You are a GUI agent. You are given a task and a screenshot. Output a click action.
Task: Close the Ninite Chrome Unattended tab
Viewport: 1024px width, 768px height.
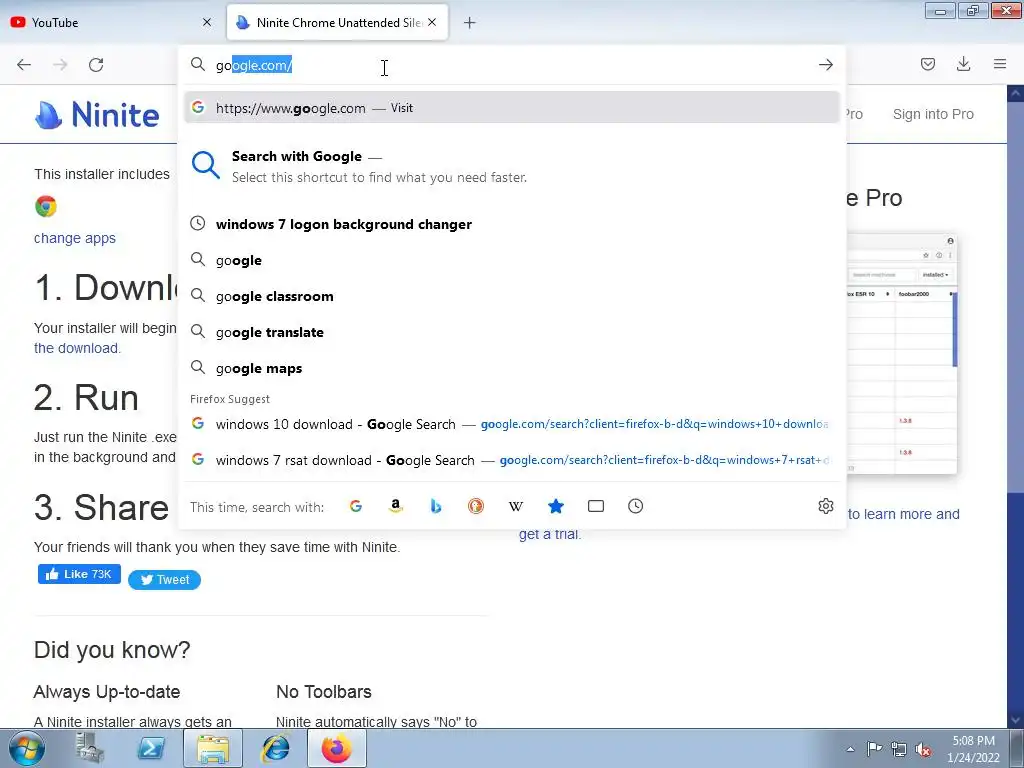click(432, 22)
